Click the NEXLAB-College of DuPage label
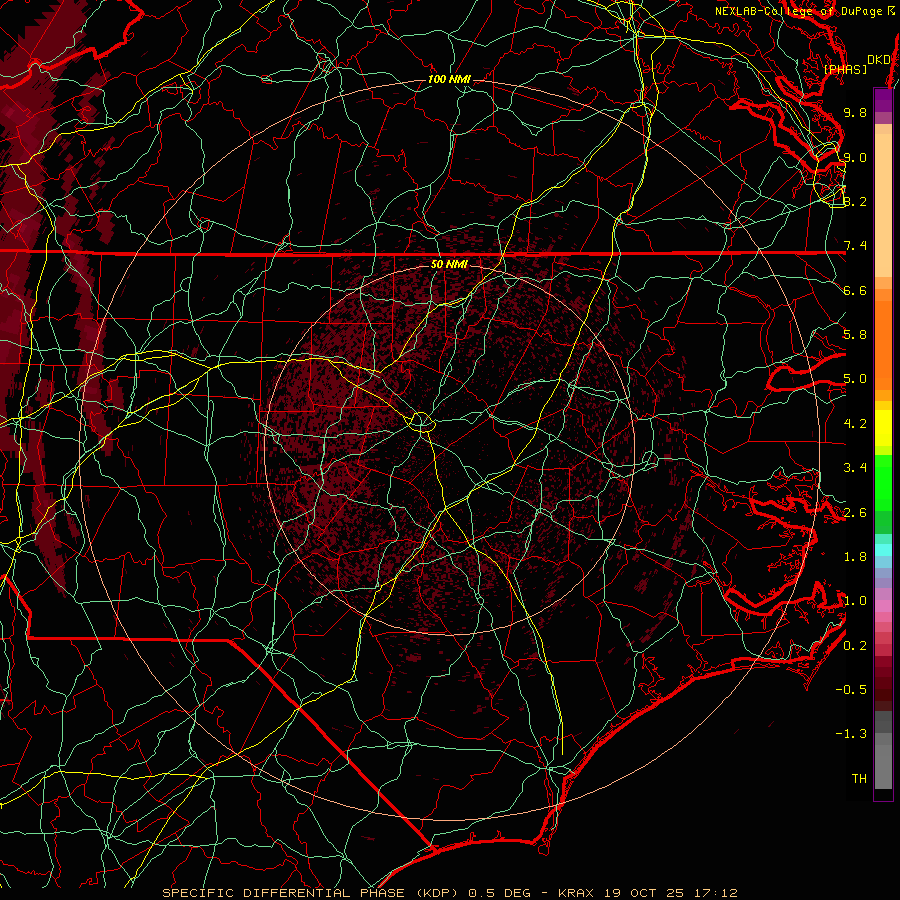Image resolution: width=900 pixels, height=900 pixels. click(804, 11)
